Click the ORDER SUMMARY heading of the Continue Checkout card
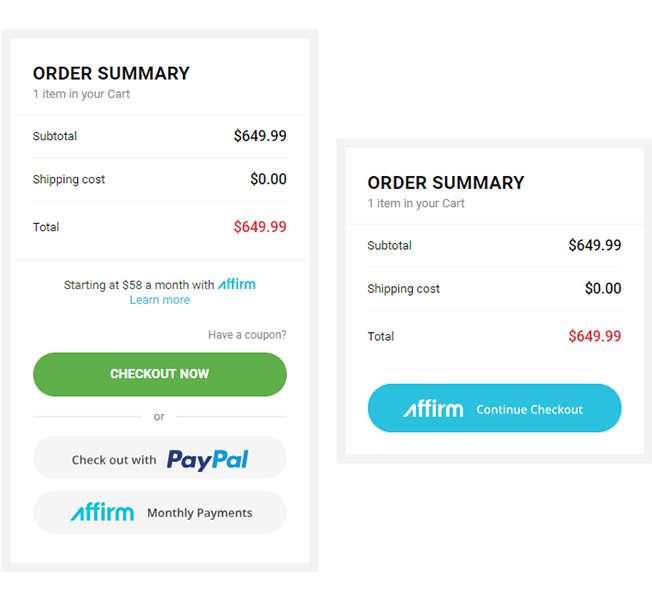The height and width of the screenshot is (602, 652). (x=446, y=183)
